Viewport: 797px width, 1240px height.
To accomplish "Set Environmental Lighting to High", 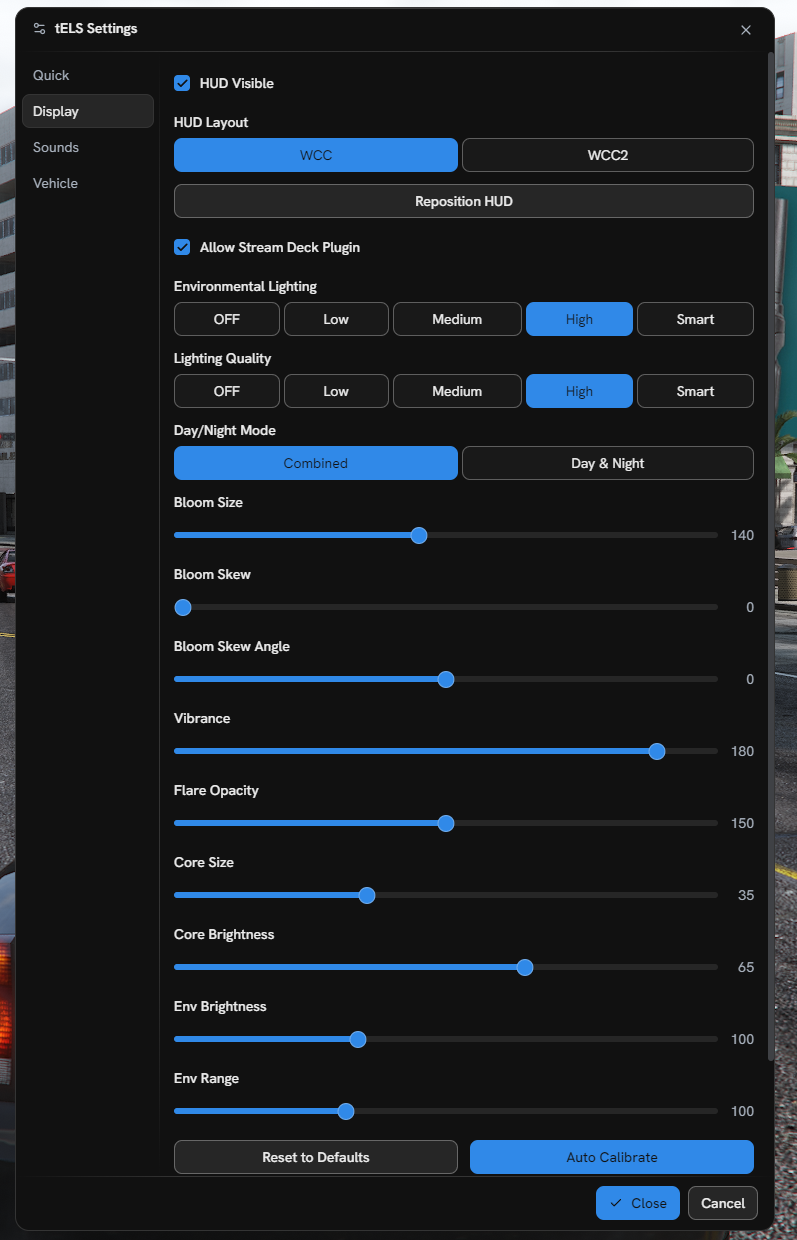I will (579, 319).
